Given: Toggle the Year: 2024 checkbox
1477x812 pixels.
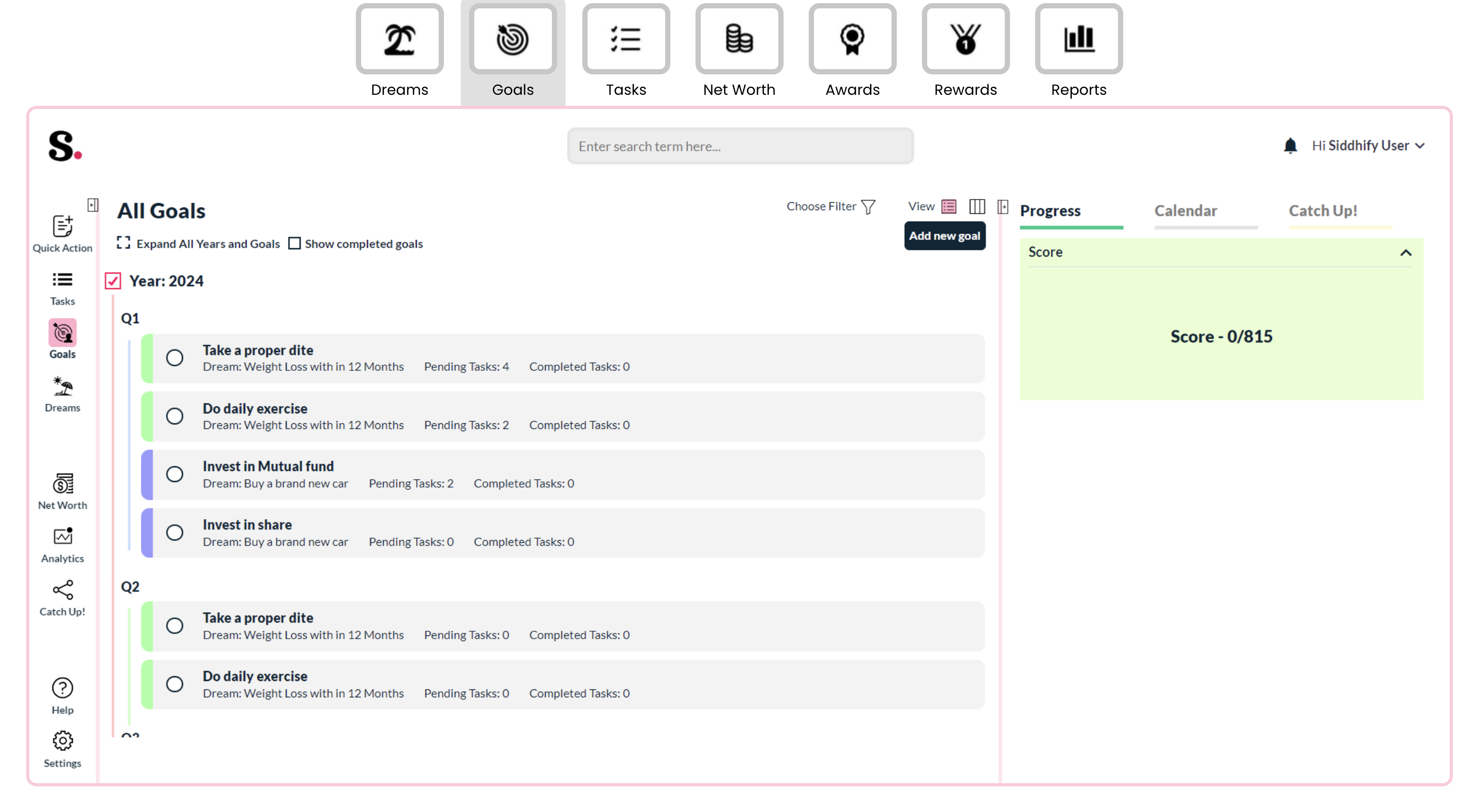Looking at the screenshot, I should tap(113, 281).
